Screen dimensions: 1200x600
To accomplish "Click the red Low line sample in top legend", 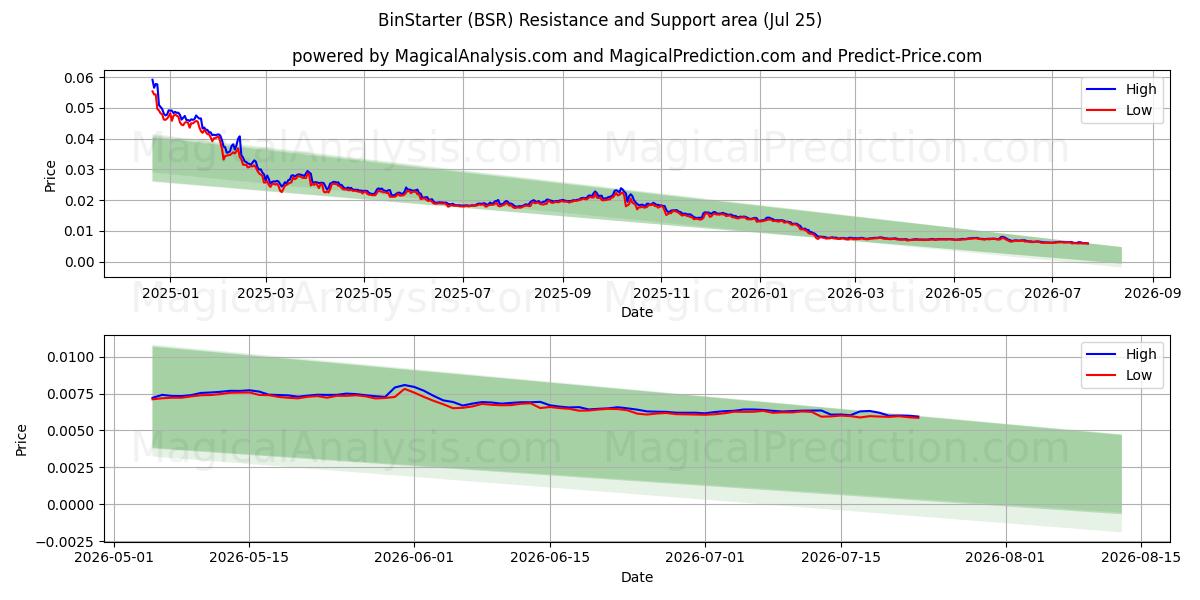I will (1103, 110).
